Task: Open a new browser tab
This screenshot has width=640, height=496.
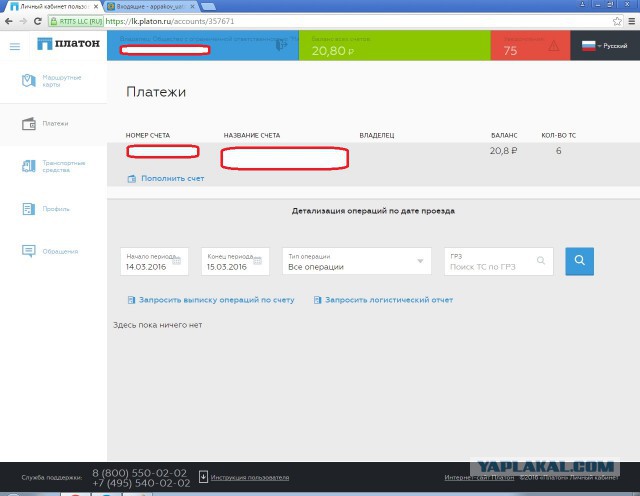Action: coord(208,6)
